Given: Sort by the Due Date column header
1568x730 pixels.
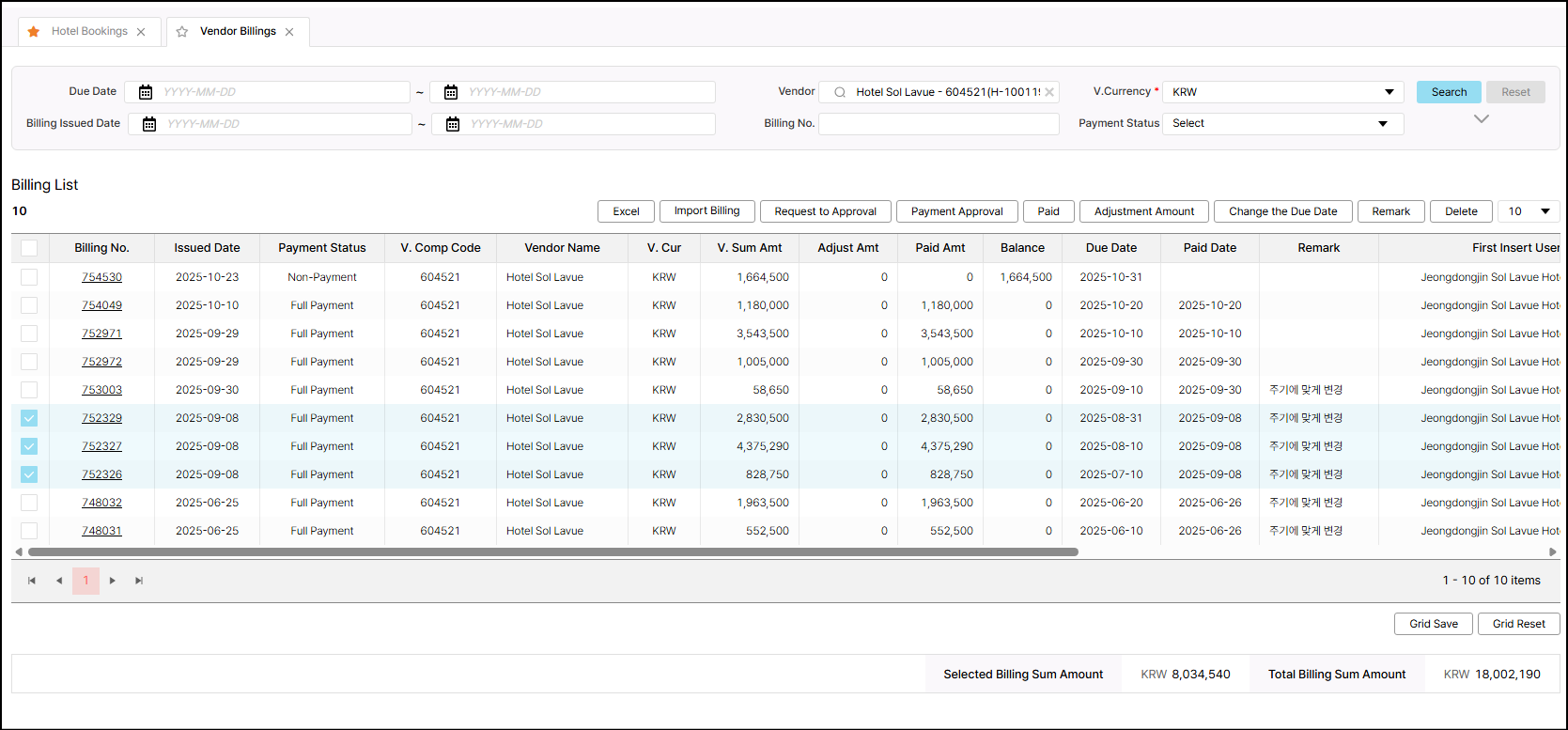Looking at the screenshot, I should coord(1110,248).
